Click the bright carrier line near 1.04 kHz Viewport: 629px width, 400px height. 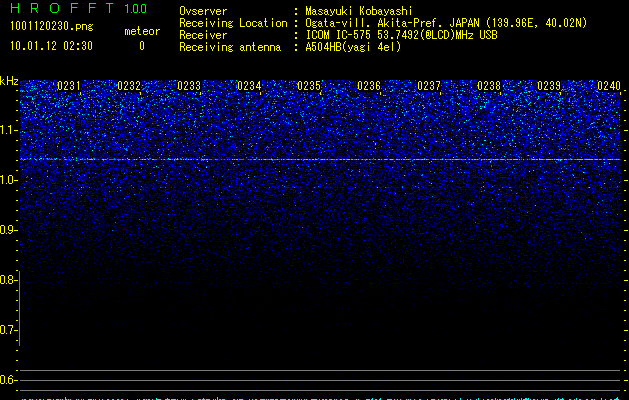tap(320, 160)
